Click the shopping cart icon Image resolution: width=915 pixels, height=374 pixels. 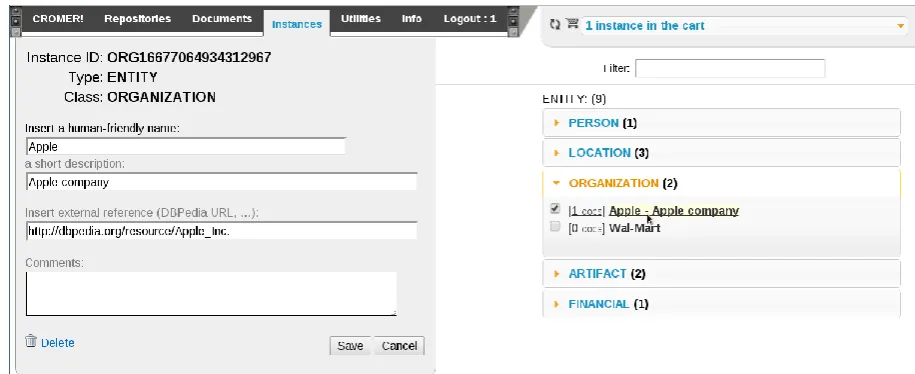(572, 24)
